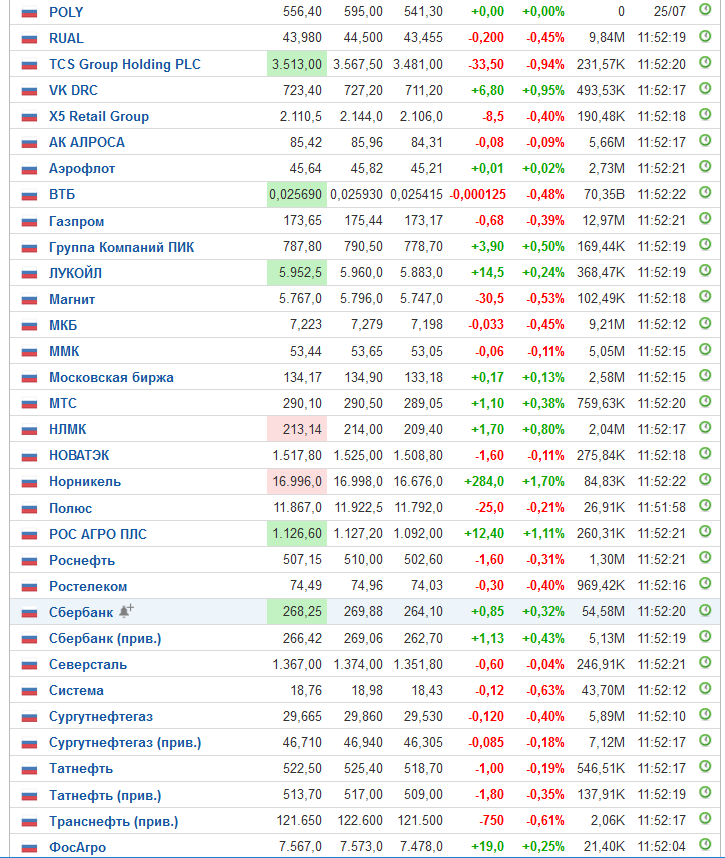Click the clock icon in the ФосАгро row
This screenshot has width=725, height=858.
705,845
